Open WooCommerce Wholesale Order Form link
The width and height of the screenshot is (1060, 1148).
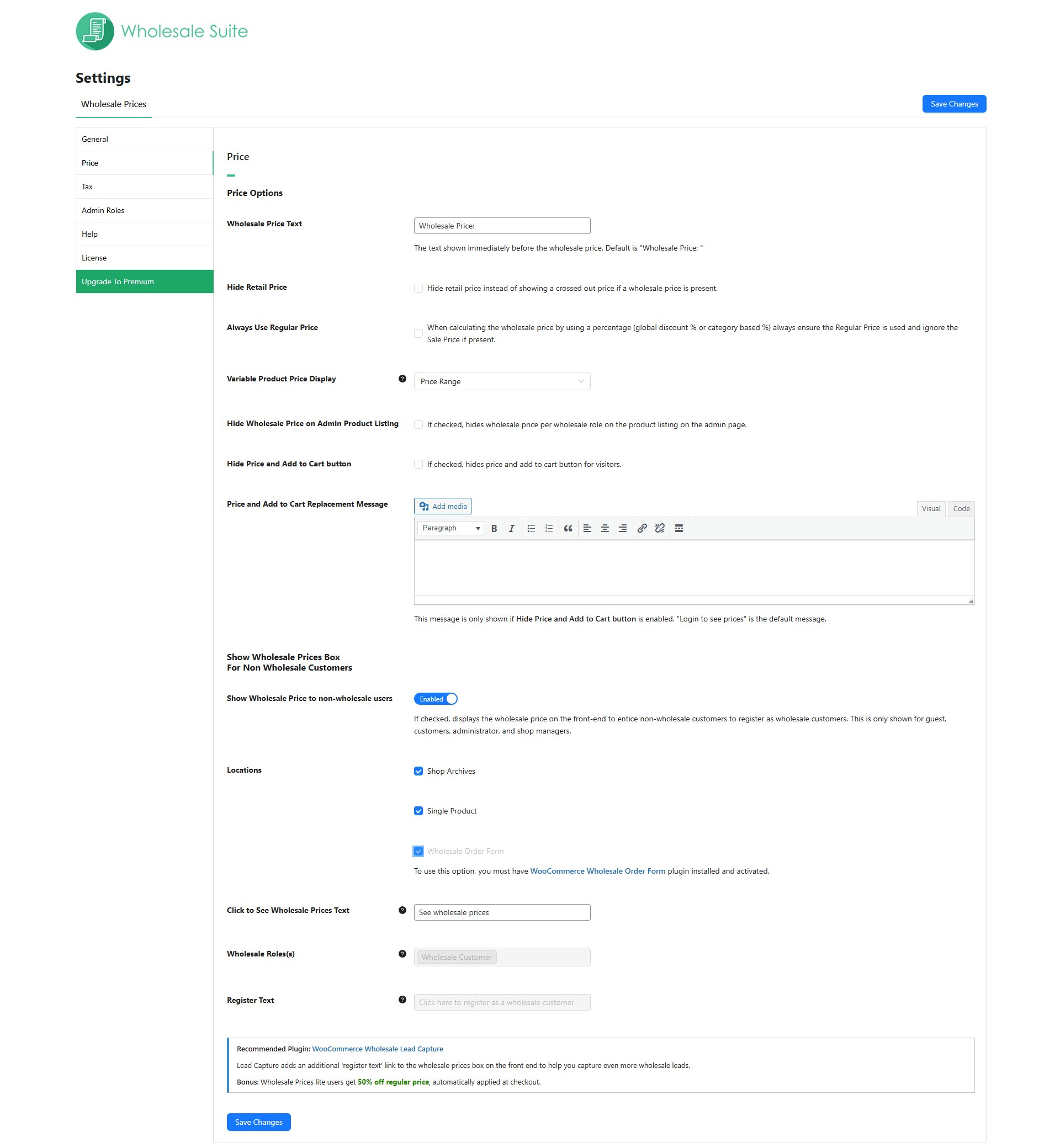(598, 870)
